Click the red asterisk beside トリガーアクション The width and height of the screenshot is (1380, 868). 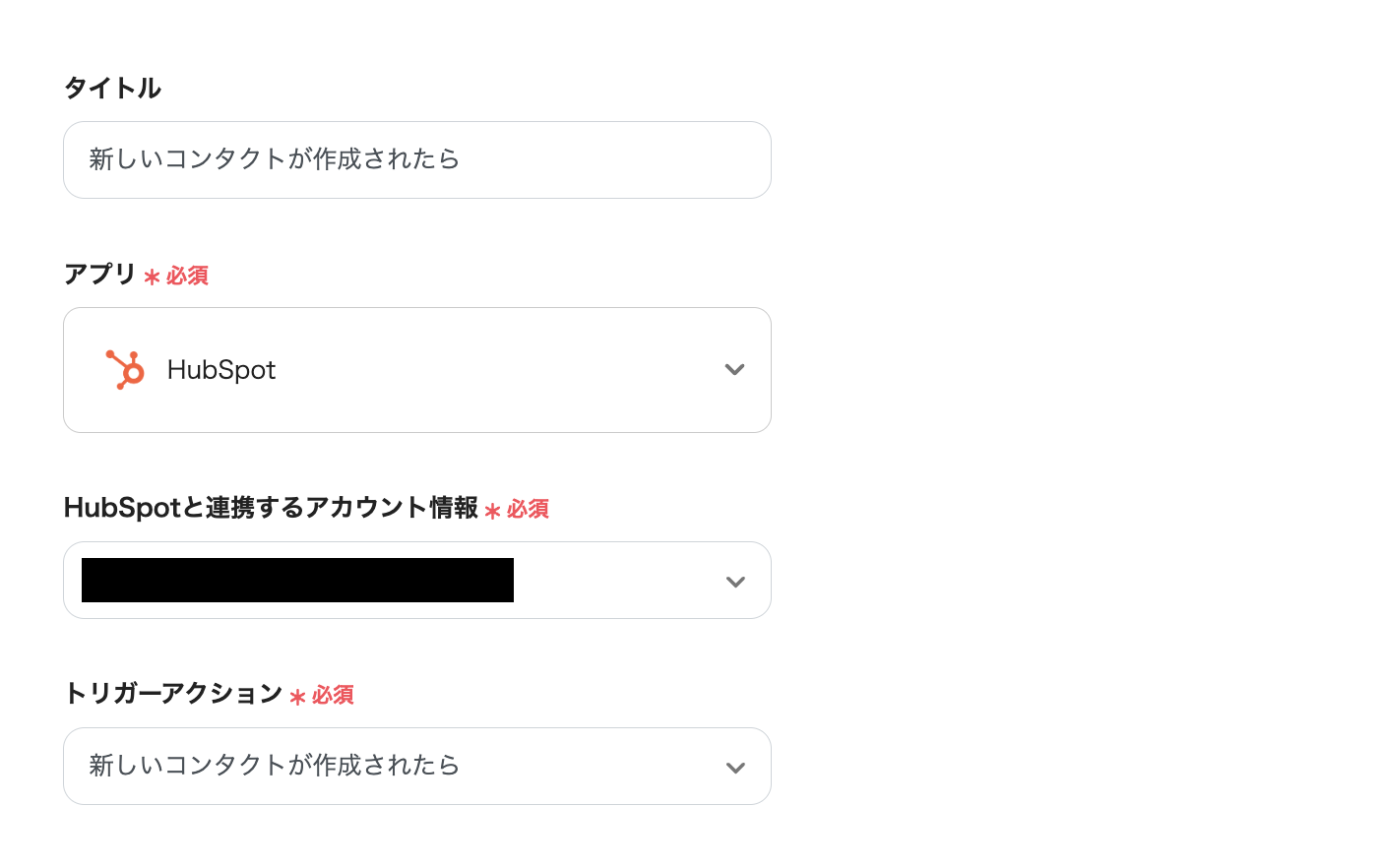(297, 698)
